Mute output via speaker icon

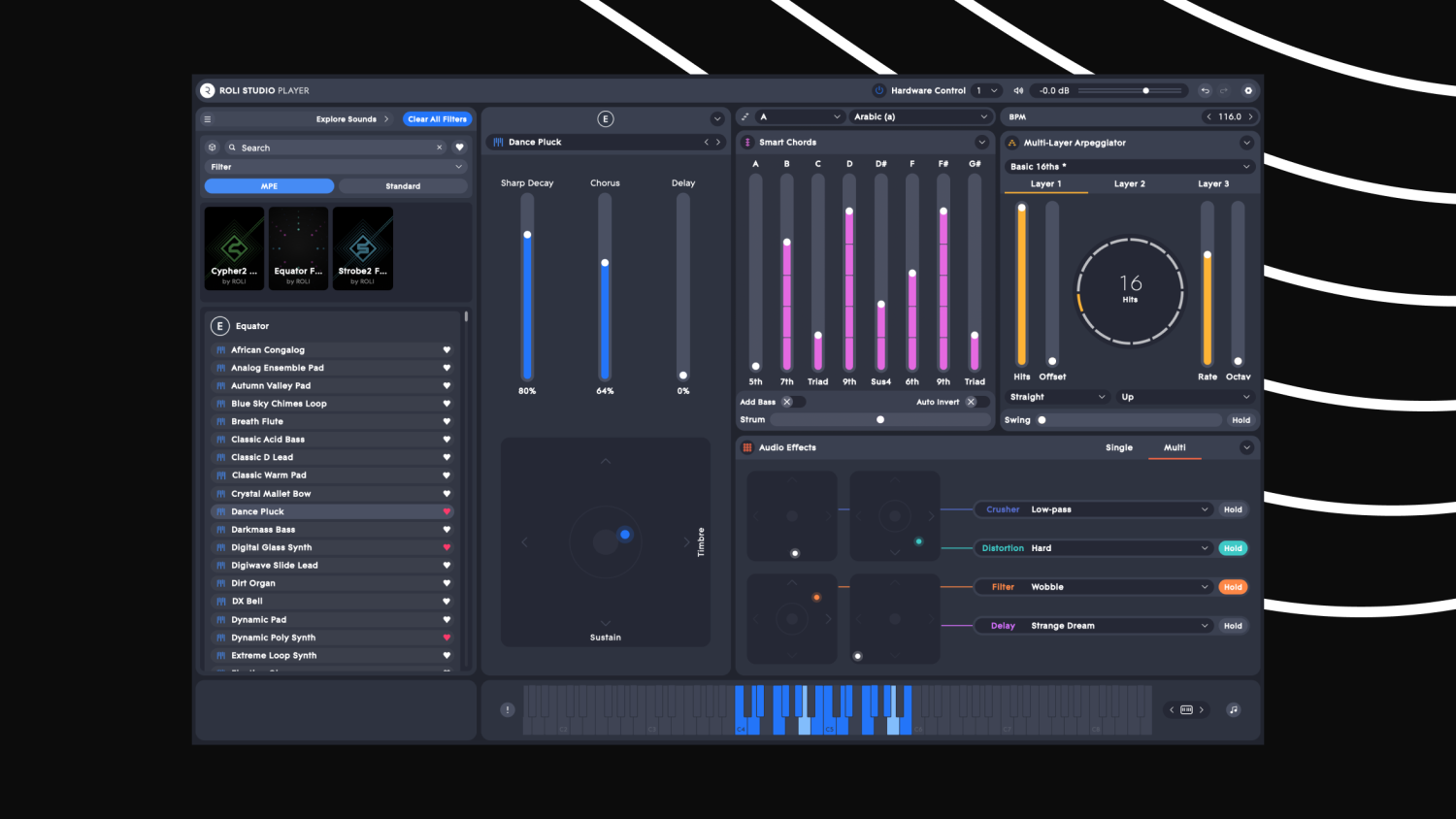(1018, 90)
